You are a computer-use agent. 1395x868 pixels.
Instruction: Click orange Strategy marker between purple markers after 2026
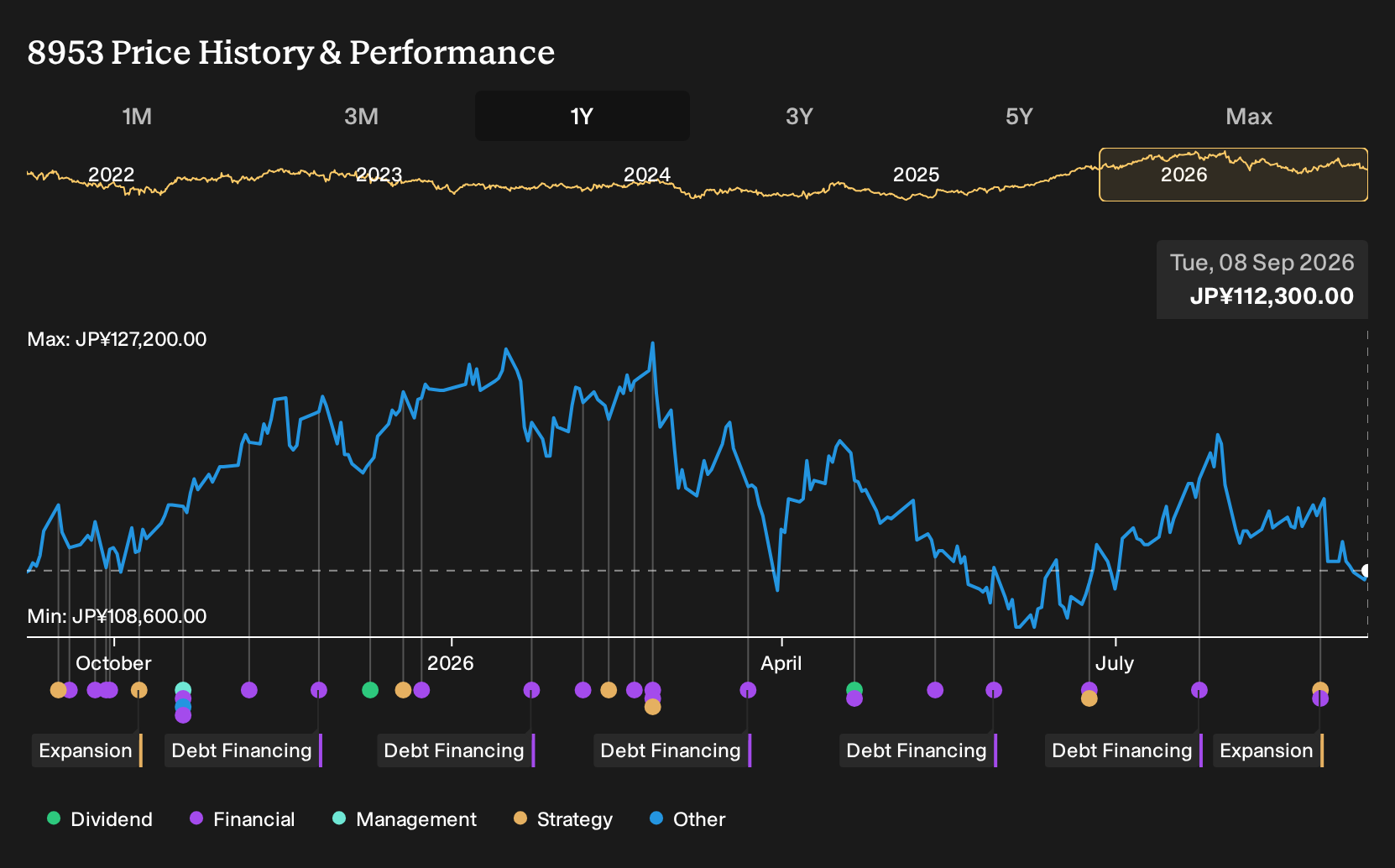tap(609, 690)
